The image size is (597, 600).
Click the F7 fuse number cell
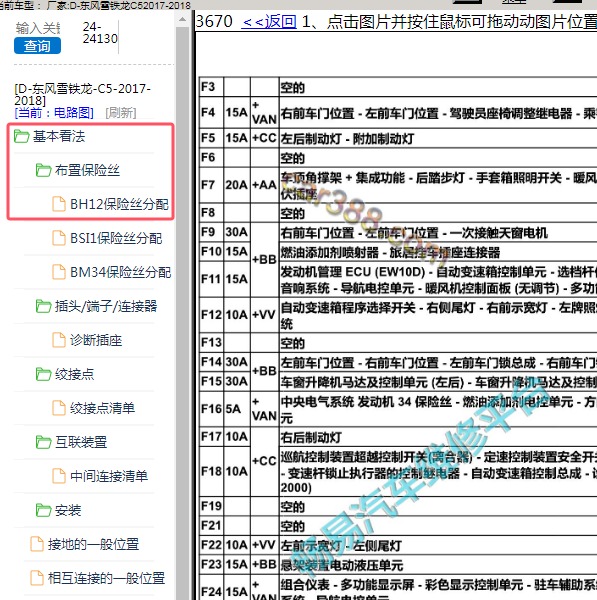pos(212,185)
